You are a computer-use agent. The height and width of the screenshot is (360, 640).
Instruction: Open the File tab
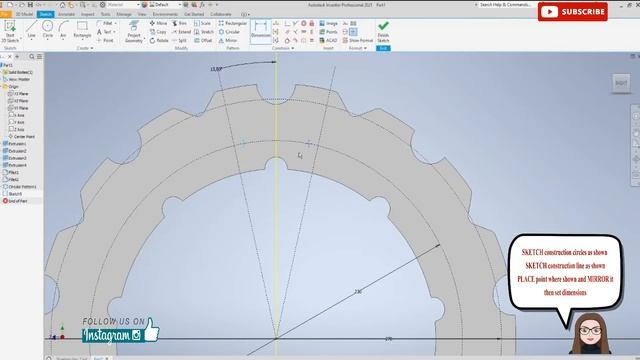click(x=5, y=14)
